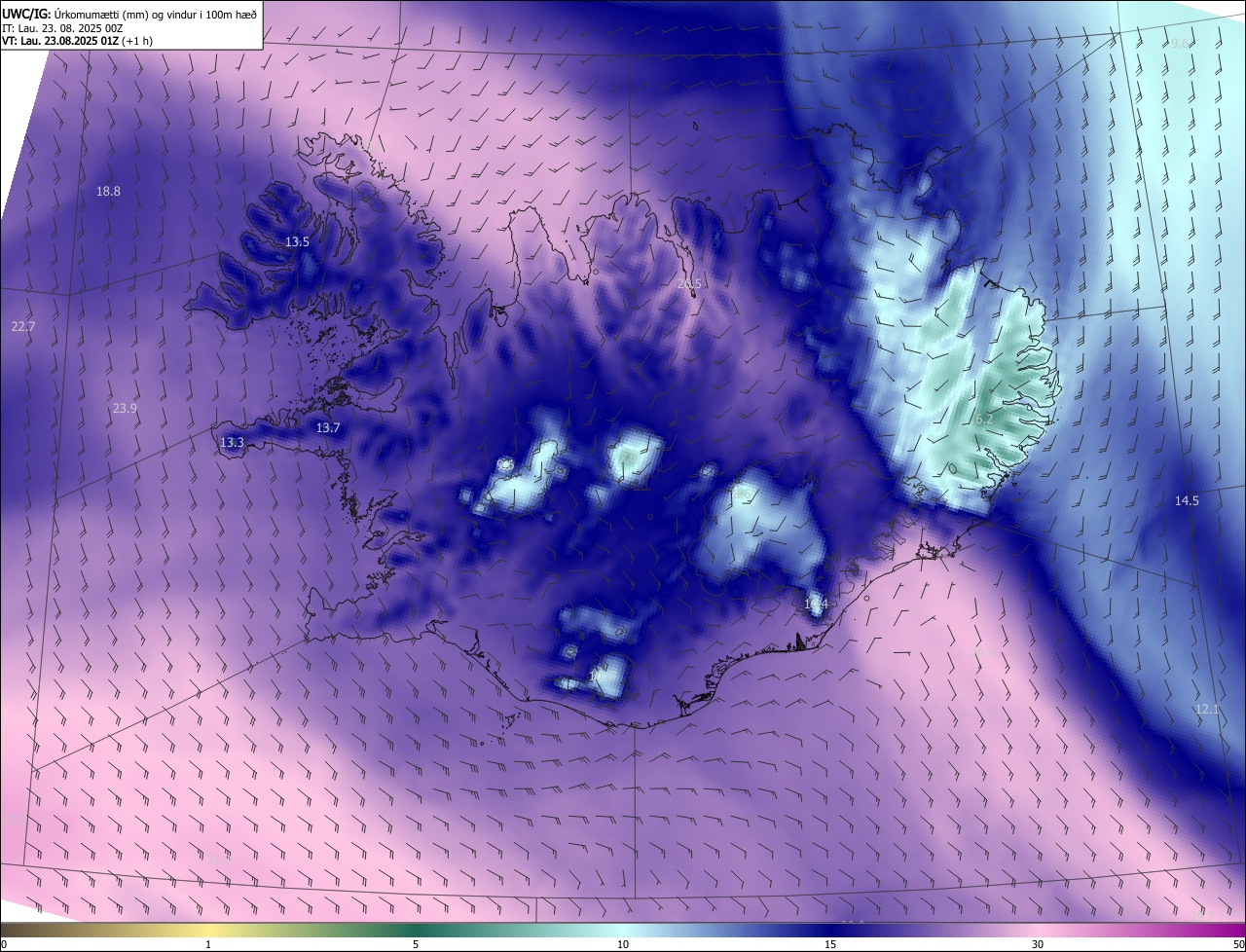Click the 1 tick on the color scale
Image resolution: width=1246 pixels, height=952 pixels.
tap(208, 944)
